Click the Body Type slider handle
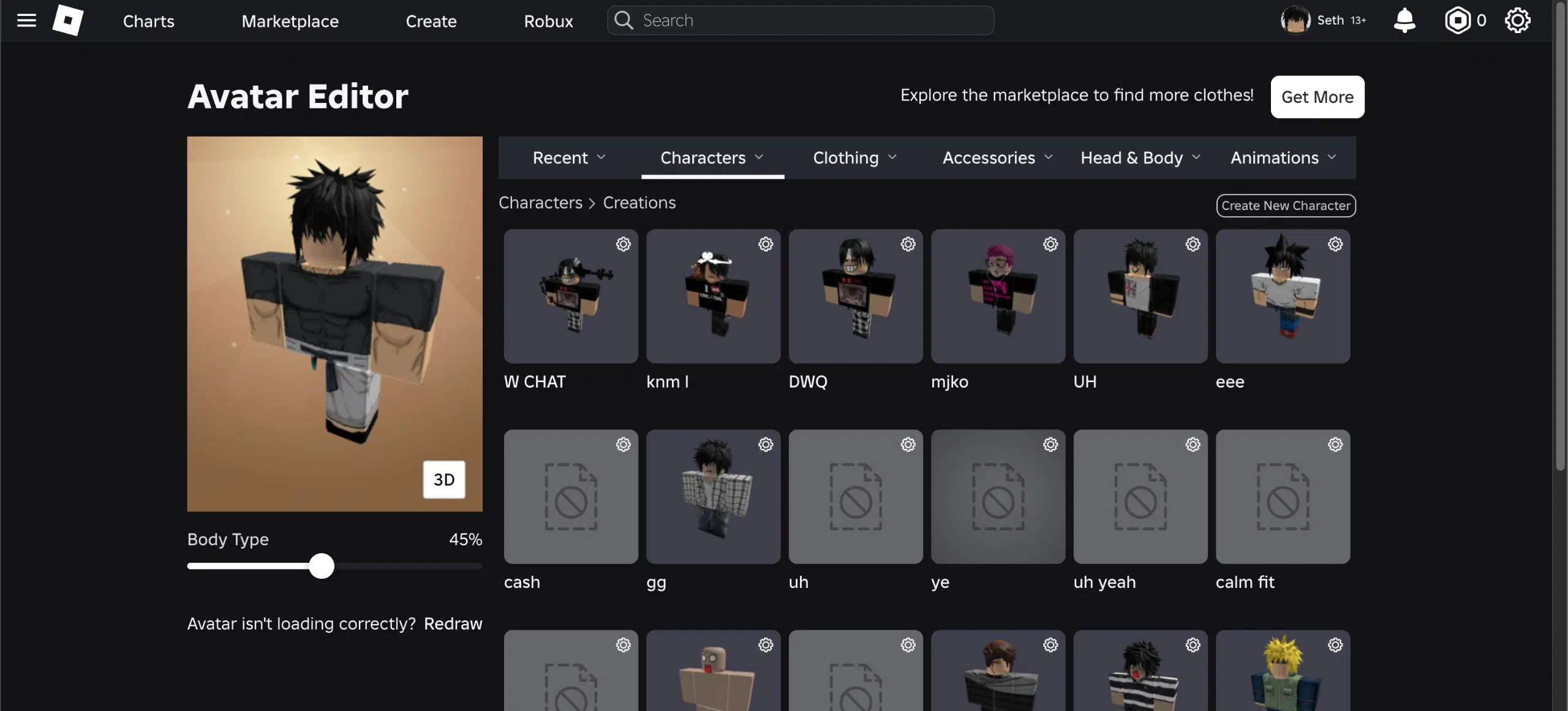The image size is (1568, 711). [x=321, y=566]
